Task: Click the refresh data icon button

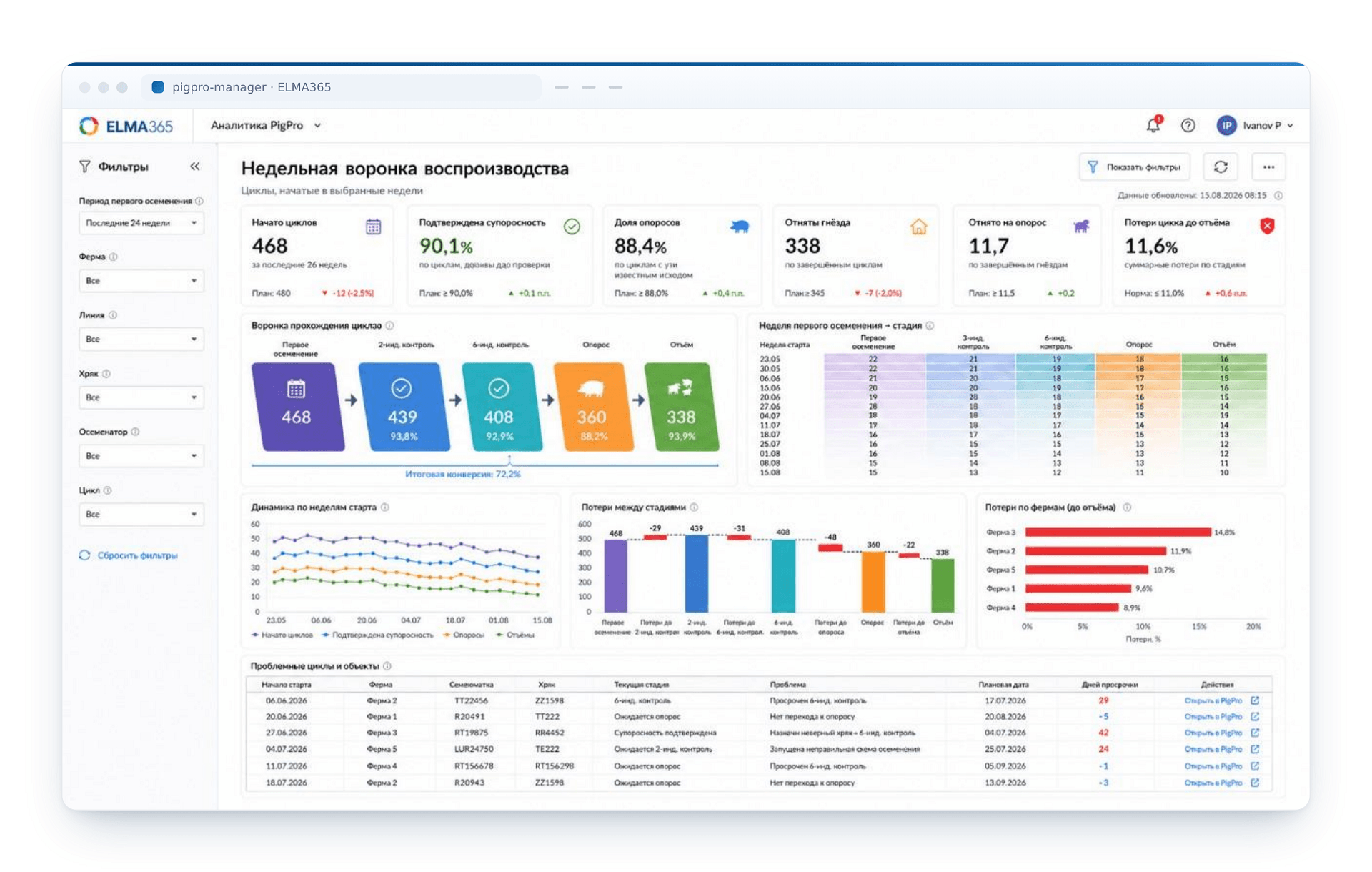Action: coord(1221,167)
